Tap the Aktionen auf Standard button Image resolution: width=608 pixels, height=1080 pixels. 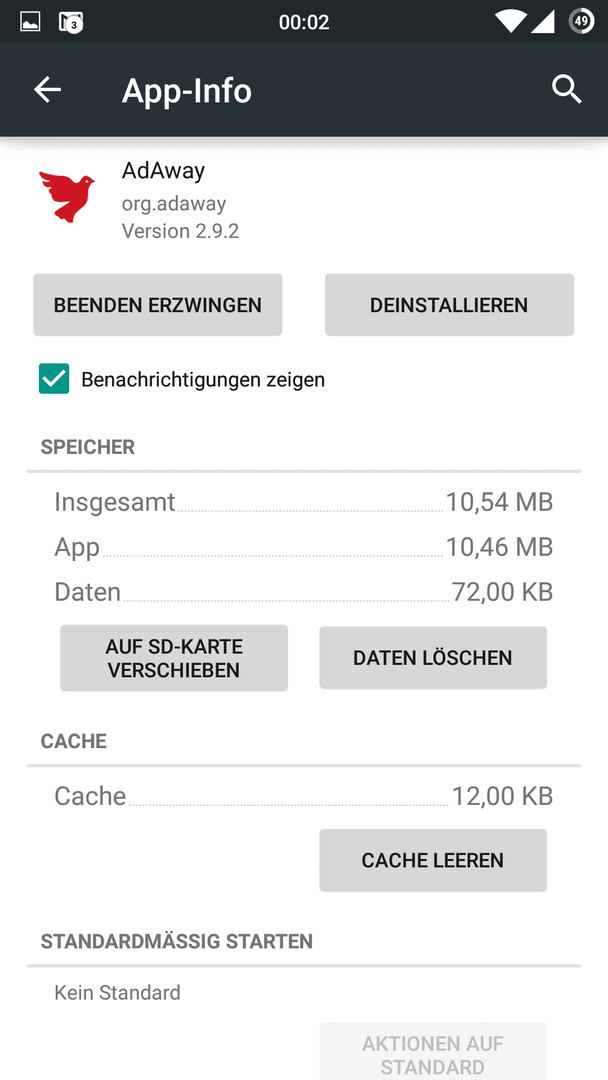point(432,1054)
